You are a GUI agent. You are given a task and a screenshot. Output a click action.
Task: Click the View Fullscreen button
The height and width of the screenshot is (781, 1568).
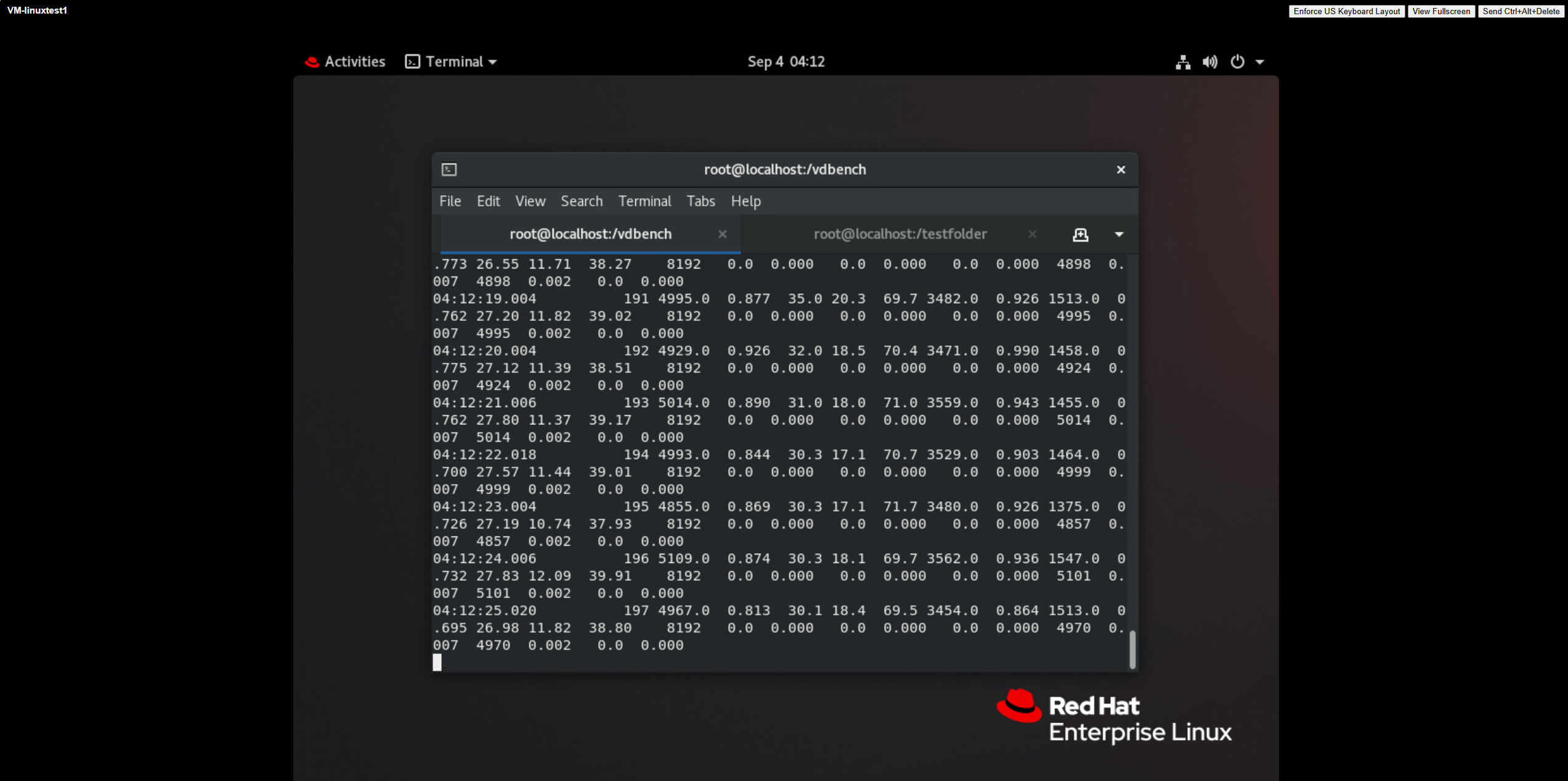[x=1441, y=11]
